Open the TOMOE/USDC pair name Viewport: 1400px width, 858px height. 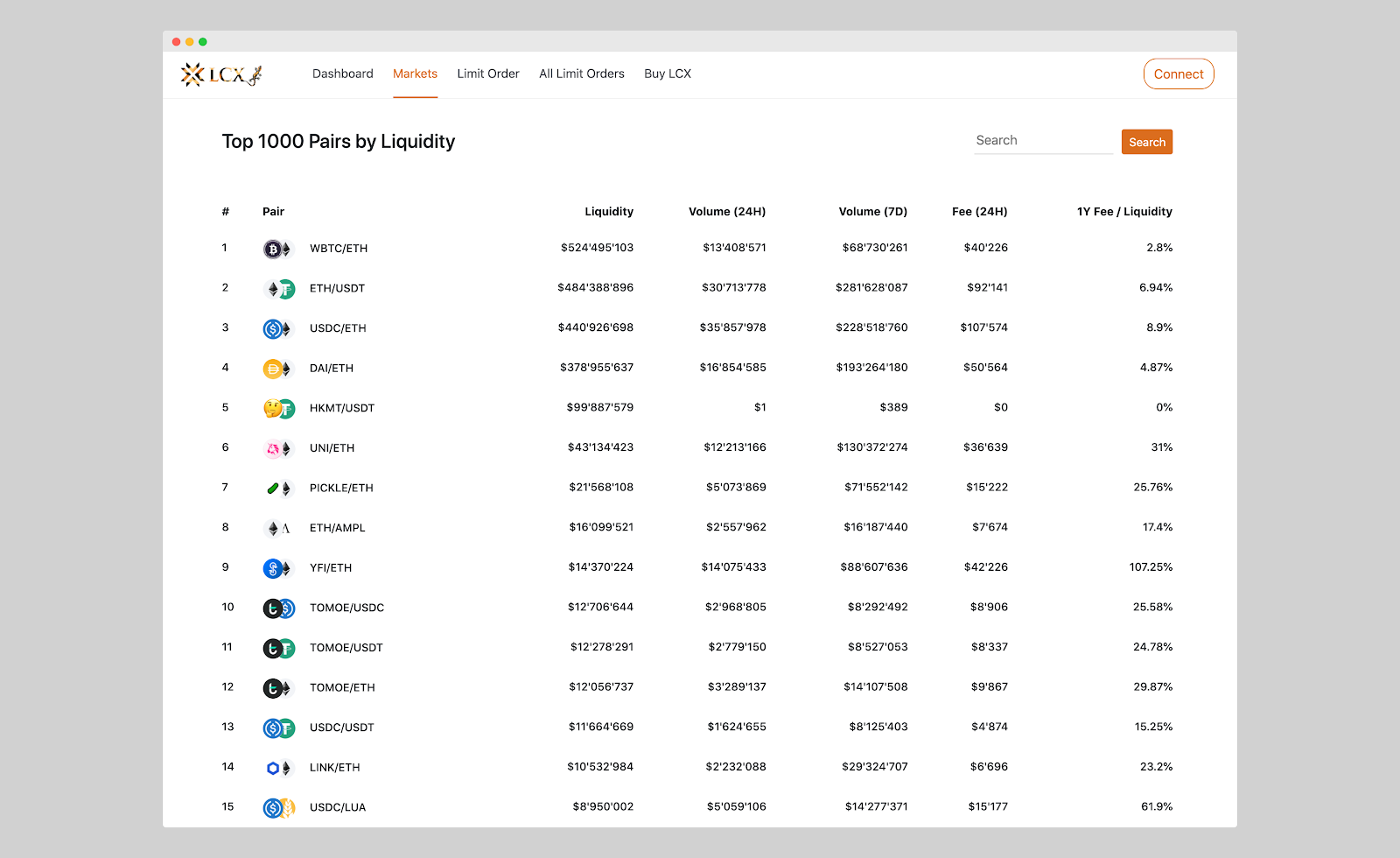point(346,608)
